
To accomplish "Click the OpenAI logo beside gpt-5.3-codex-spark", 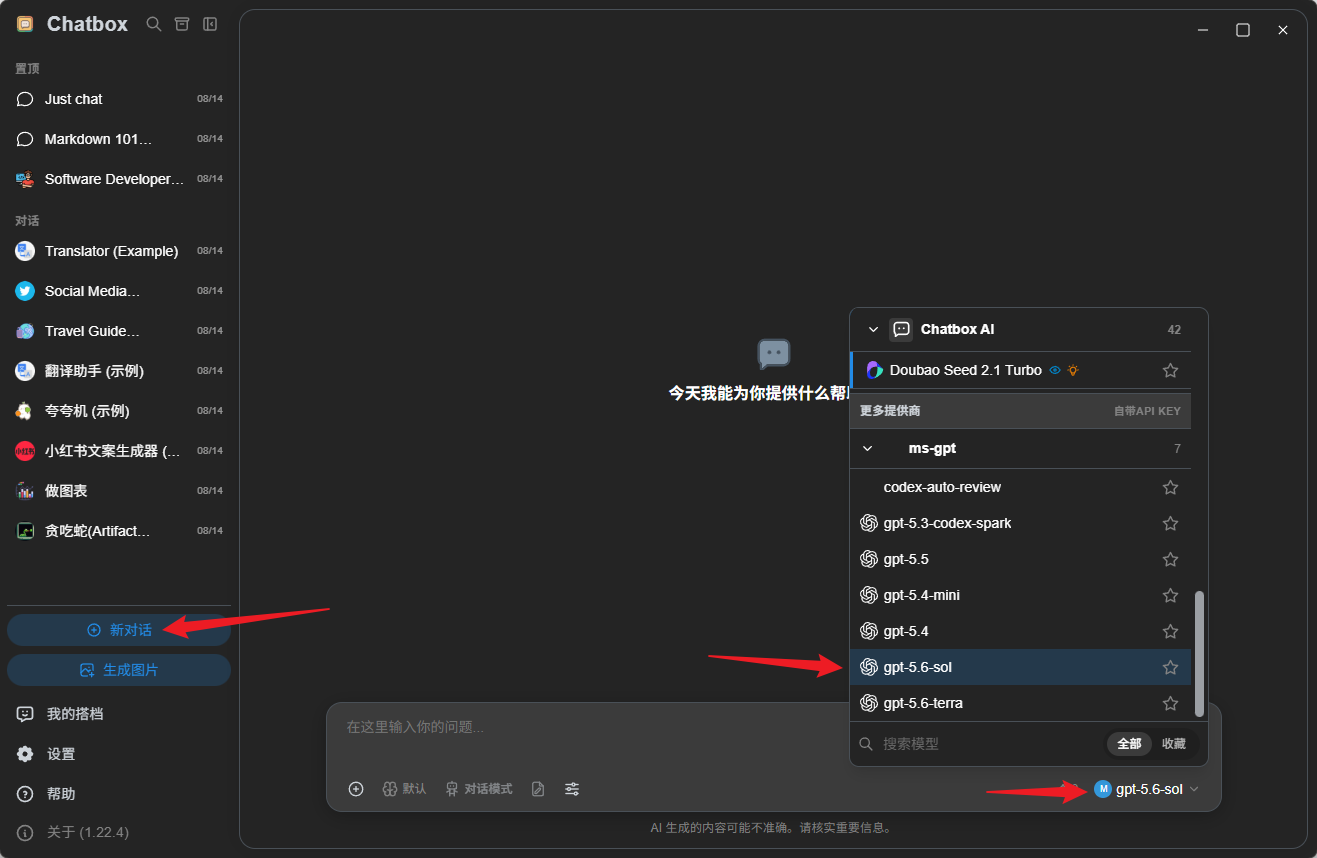I will [869, 523].
